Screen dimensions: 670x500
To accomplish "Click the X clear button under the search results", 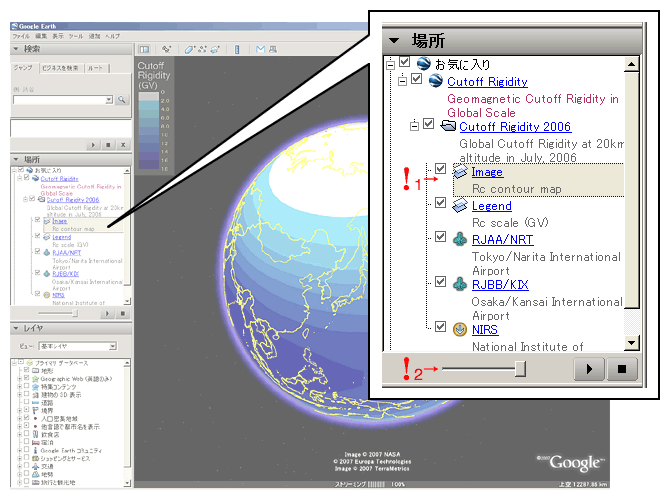I will point(123,145).
